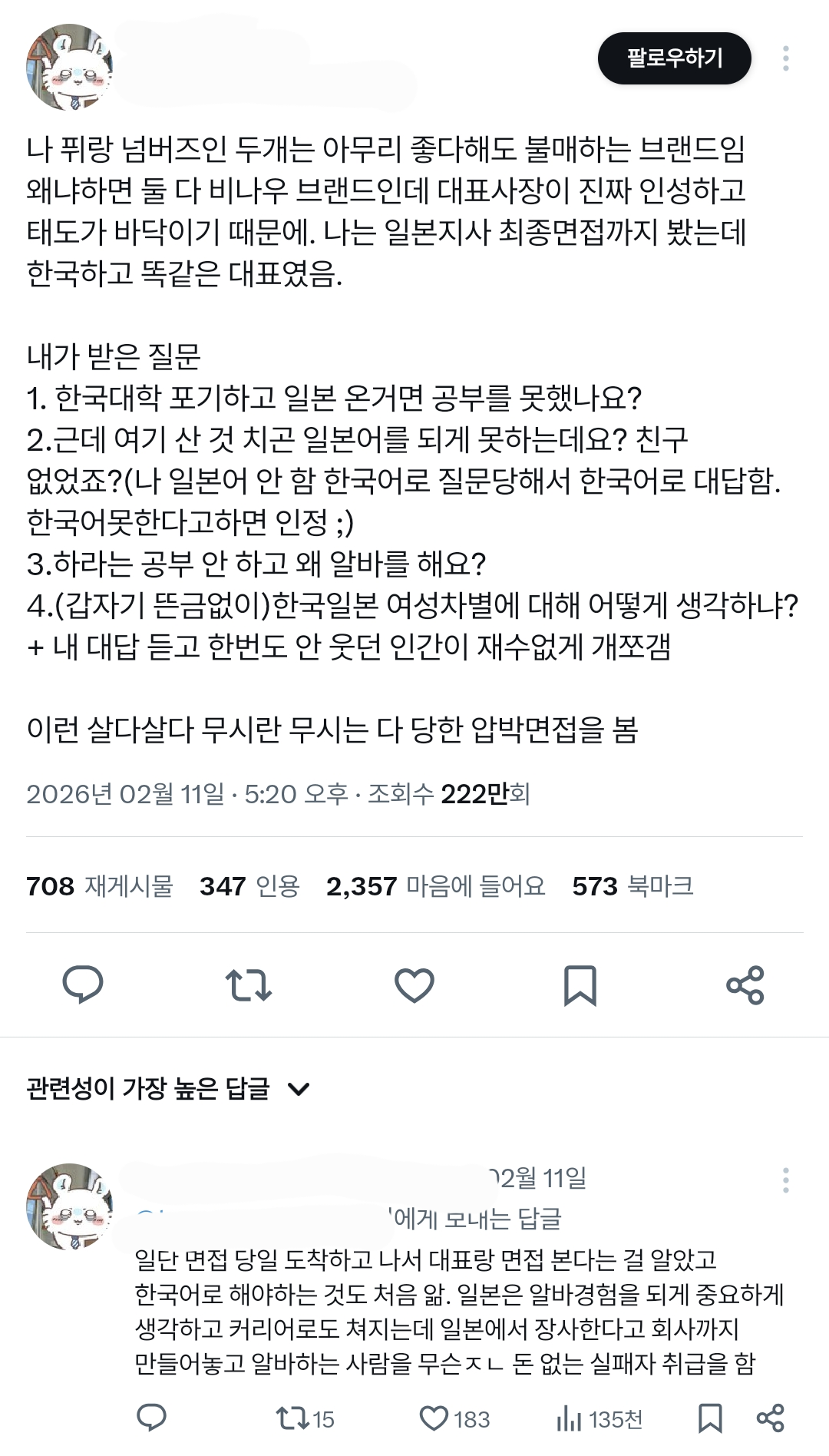Screen dimensions: 829x1456
Task: Like the main post with the heart icon
Action: click(414, 985)
